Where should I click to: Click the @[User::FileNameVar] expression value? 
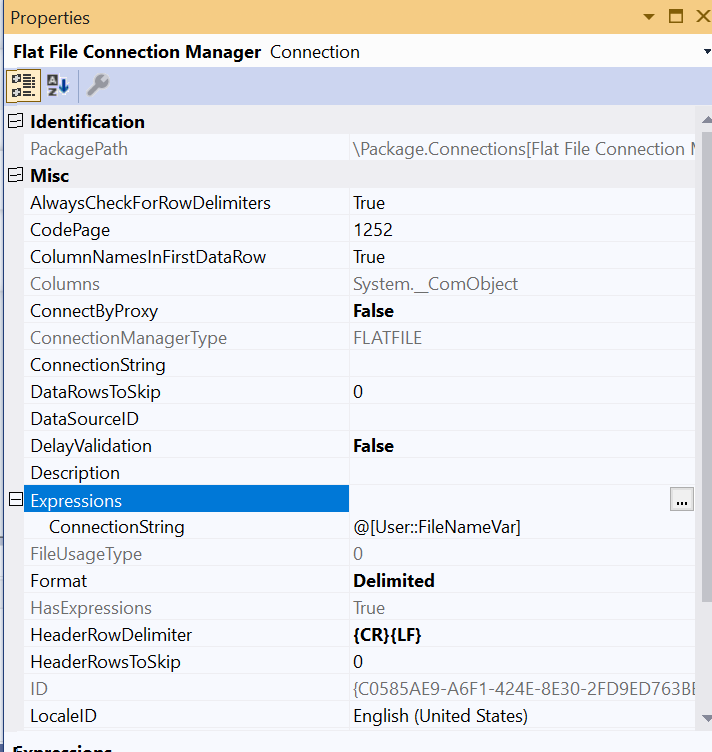(x=436, y=527)
